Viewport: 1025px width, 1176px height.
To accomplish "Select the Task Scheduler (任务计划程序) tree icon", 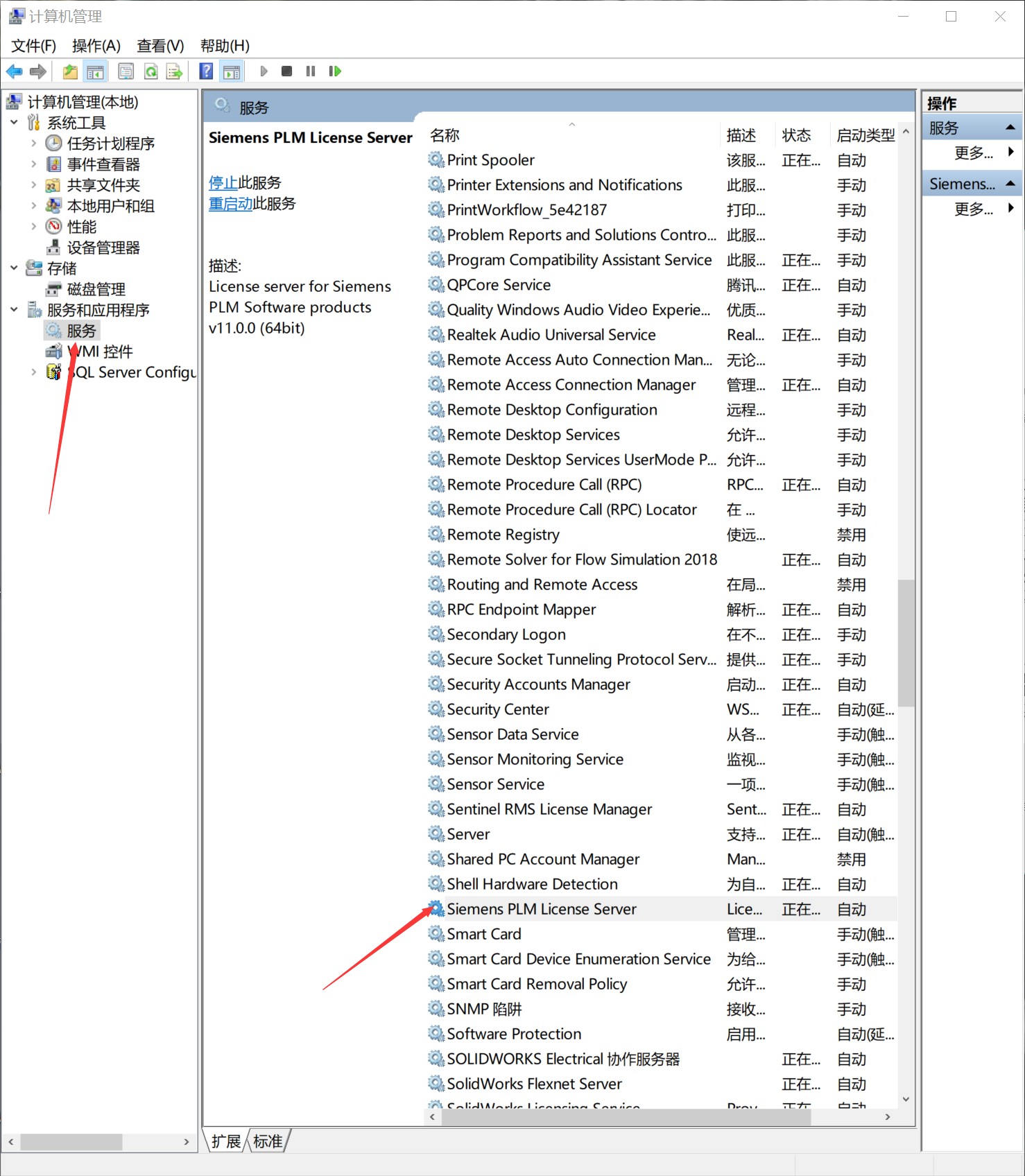I will (54, 144).
